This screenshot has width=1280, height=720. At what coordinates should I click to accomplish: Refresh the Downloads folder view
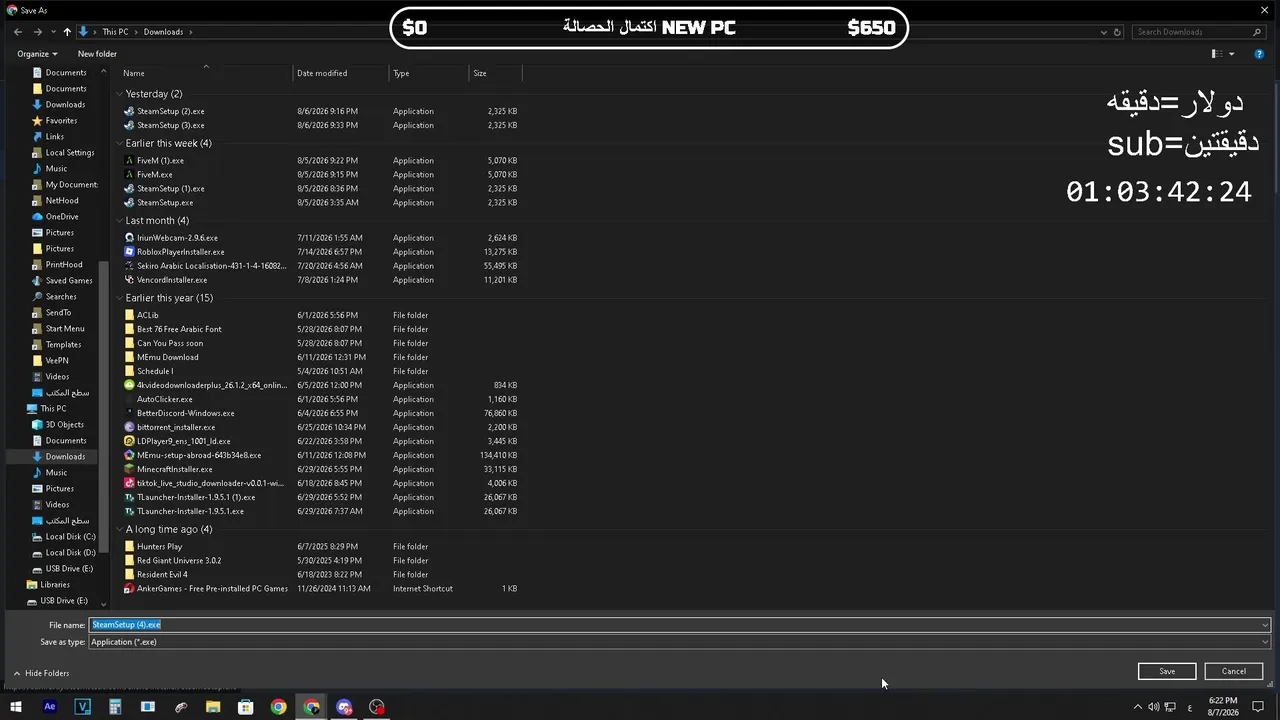click(x=1118, y=32)
